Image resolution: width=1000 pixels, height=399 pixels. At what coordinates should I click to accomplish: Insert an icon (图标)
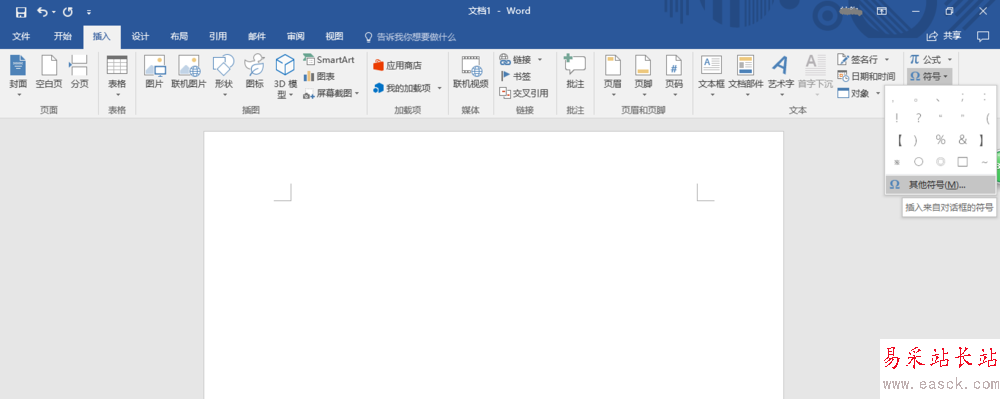point(254,72)
